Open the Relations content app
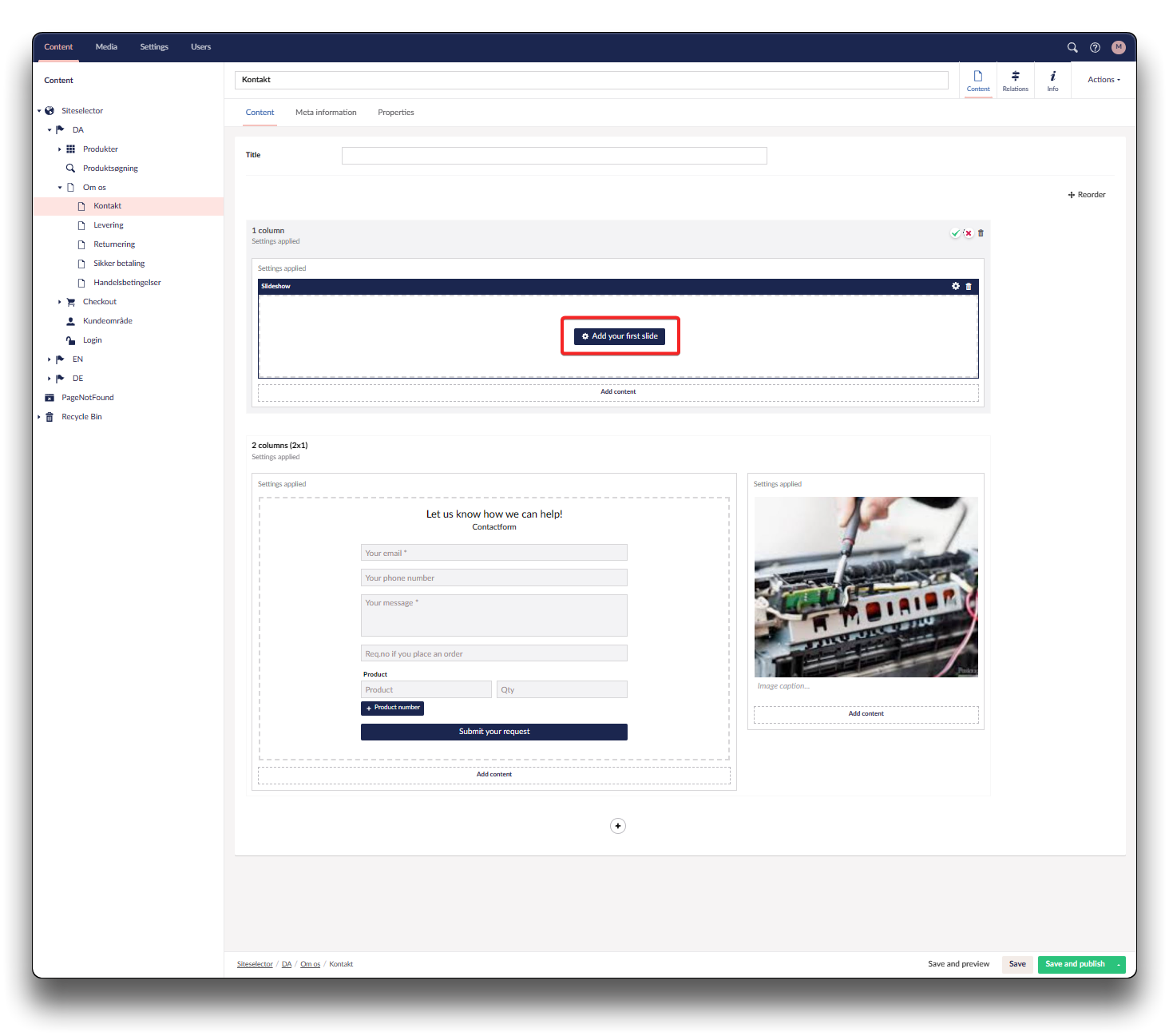Viewport: 1169px width, 1036px height. 1015,80
